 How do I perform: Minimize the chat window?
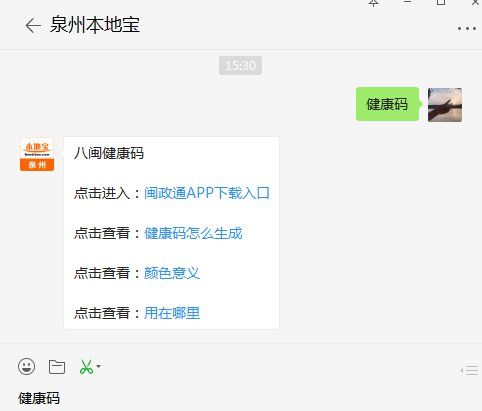click(x=407, y=2)
